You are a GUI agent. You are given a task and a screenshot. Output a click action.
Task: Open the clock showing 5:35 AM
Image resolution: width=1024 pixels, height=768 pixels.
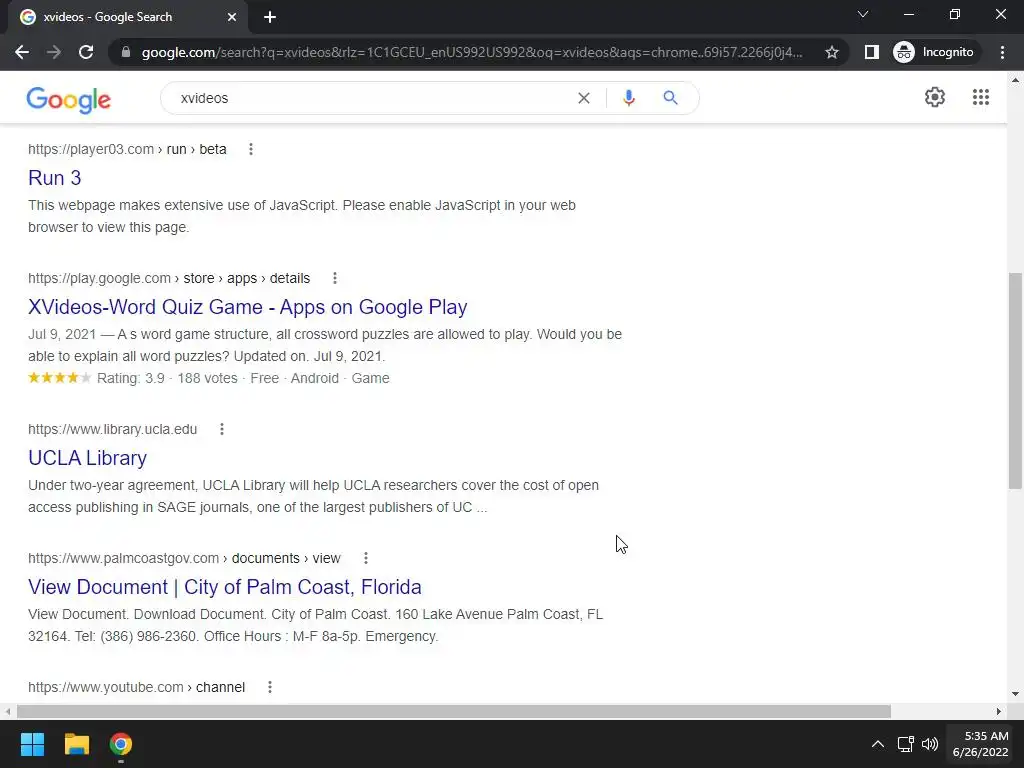(980, 744)
